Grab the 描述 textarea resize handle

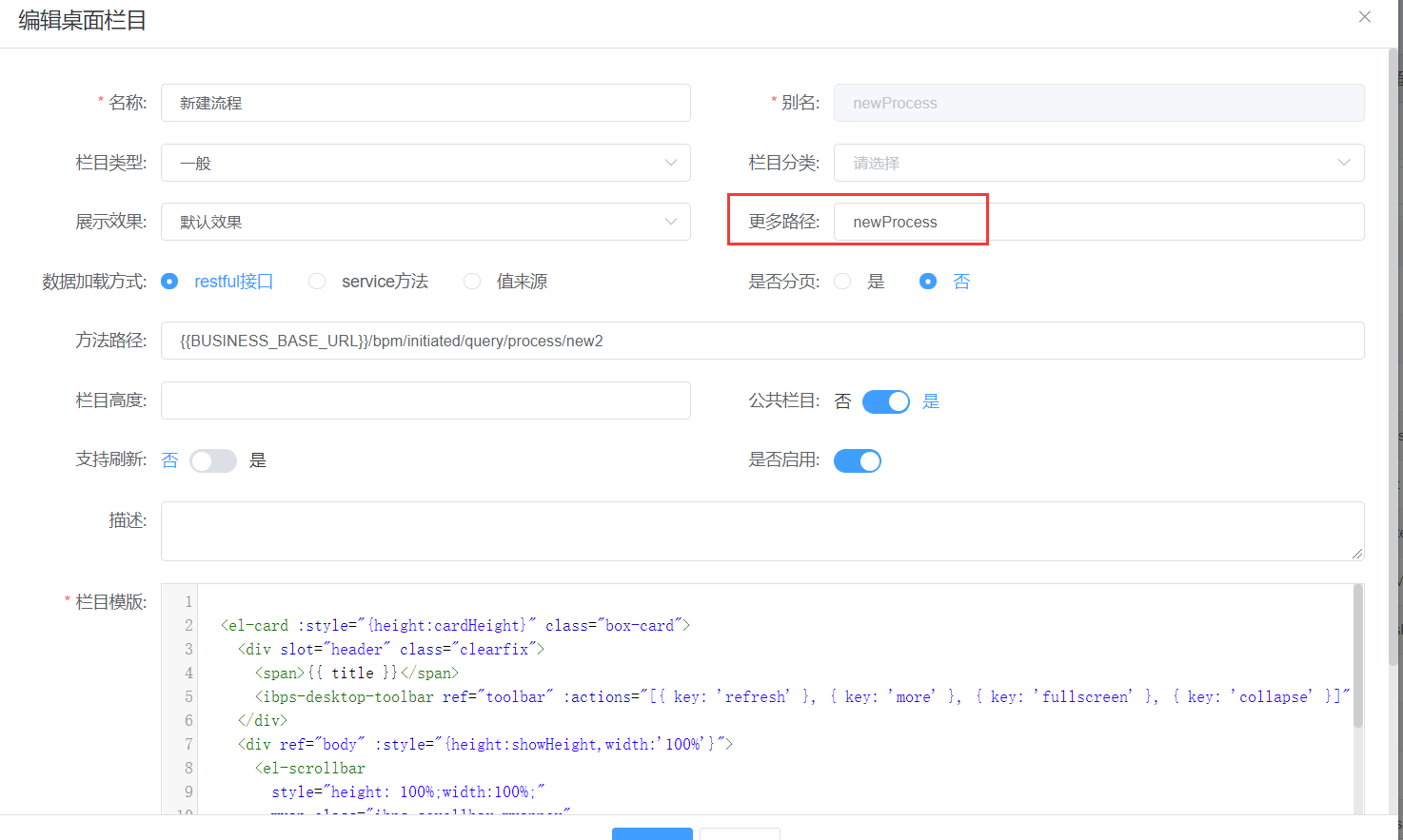(1356, 554)
